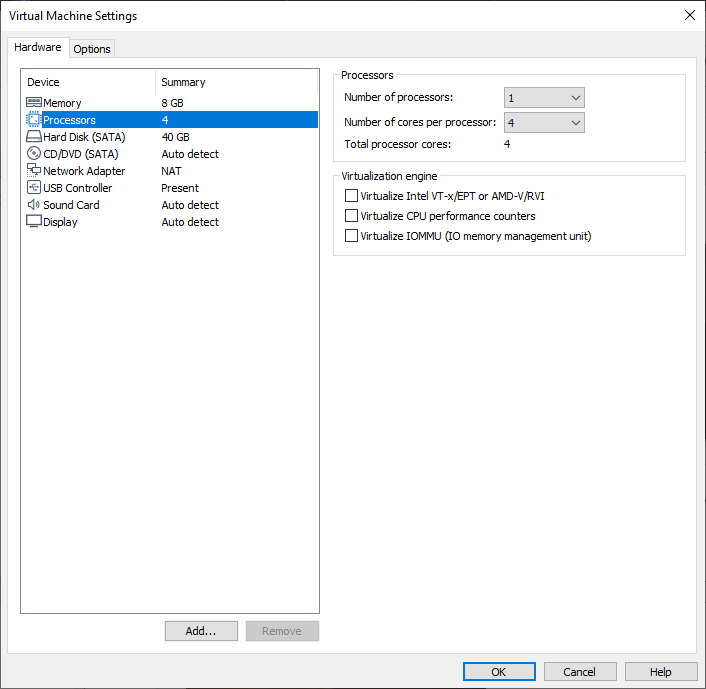Check Virtualize CPU performance counters
The height and width of the screenshot is (689, 706).
tap(351, 216)
